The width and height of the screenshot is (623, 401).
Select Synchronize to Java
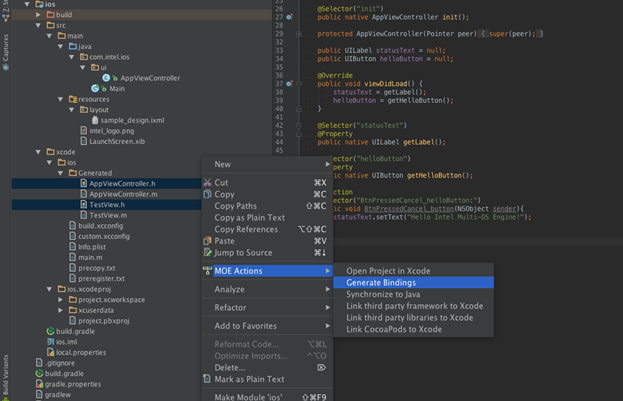(x=414, y=294)
